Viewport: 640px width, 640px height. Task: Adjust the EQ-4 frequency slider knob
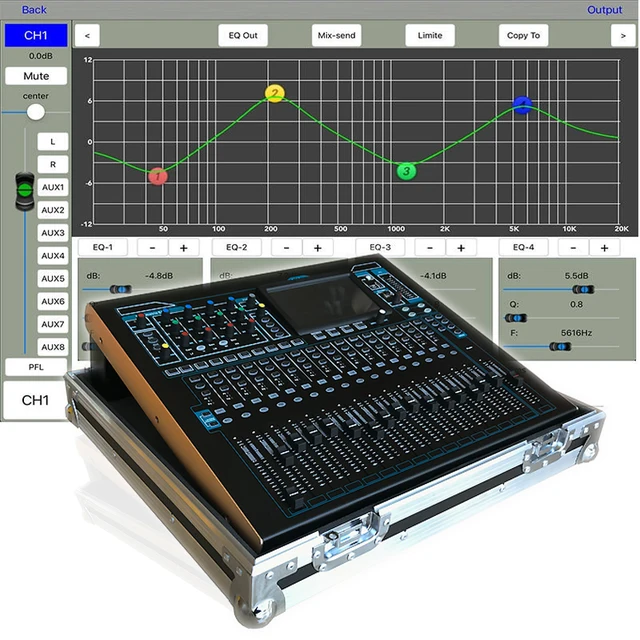560,347
